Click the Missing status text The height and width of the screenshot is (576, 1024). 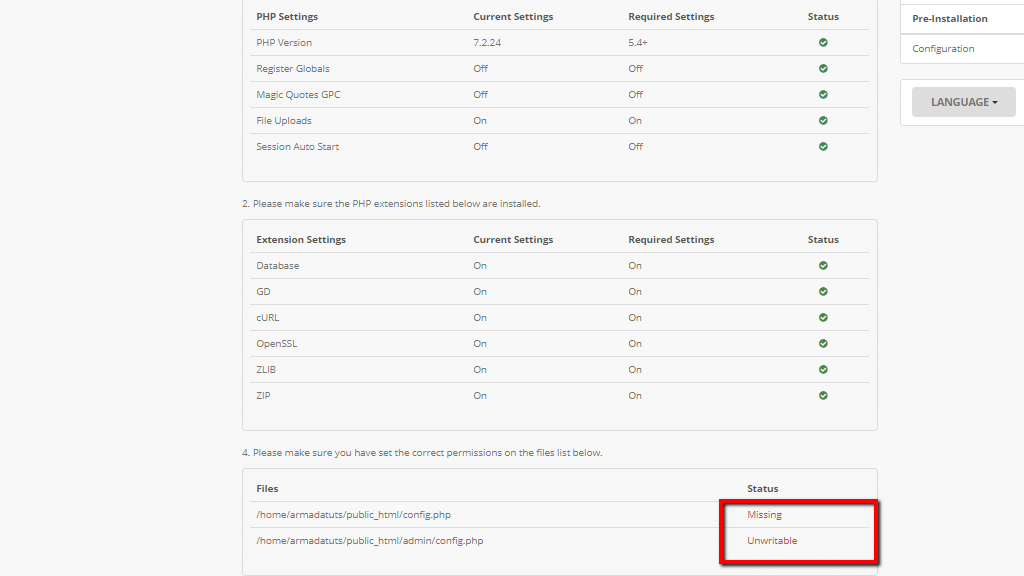click(764, 515)
